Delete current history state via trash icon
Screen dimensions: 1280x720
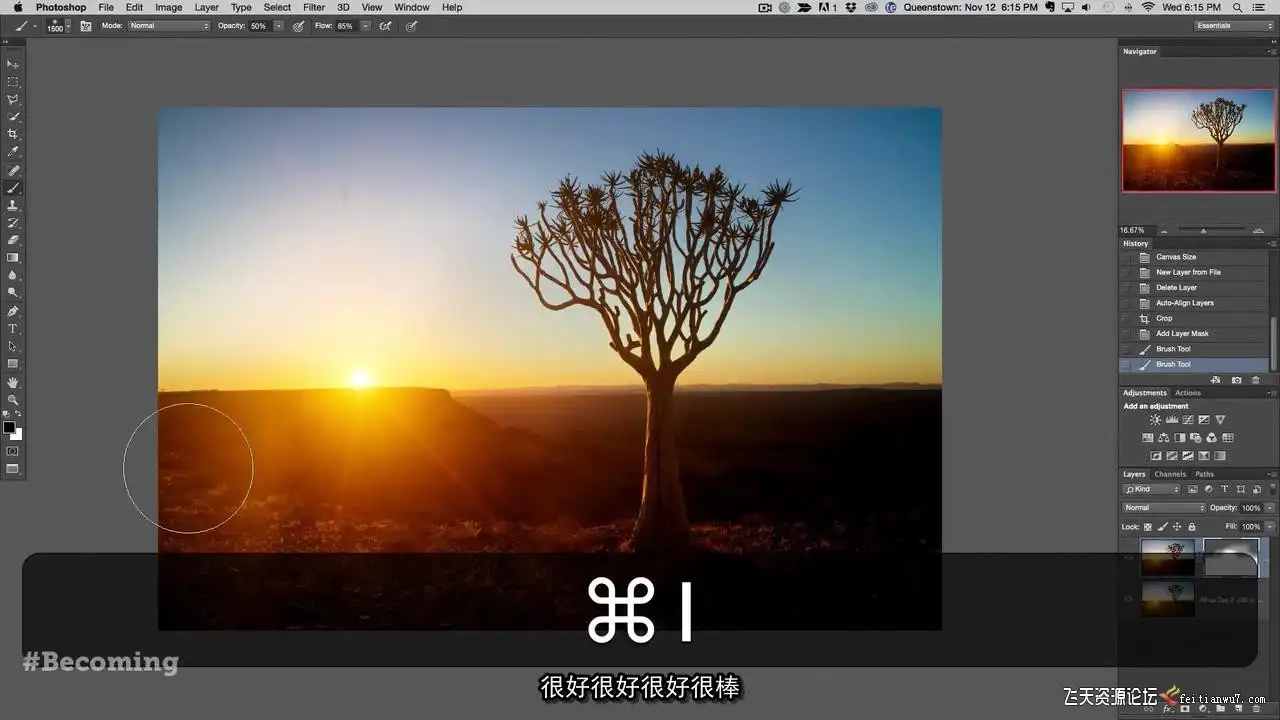click(x=1256, y=380)
